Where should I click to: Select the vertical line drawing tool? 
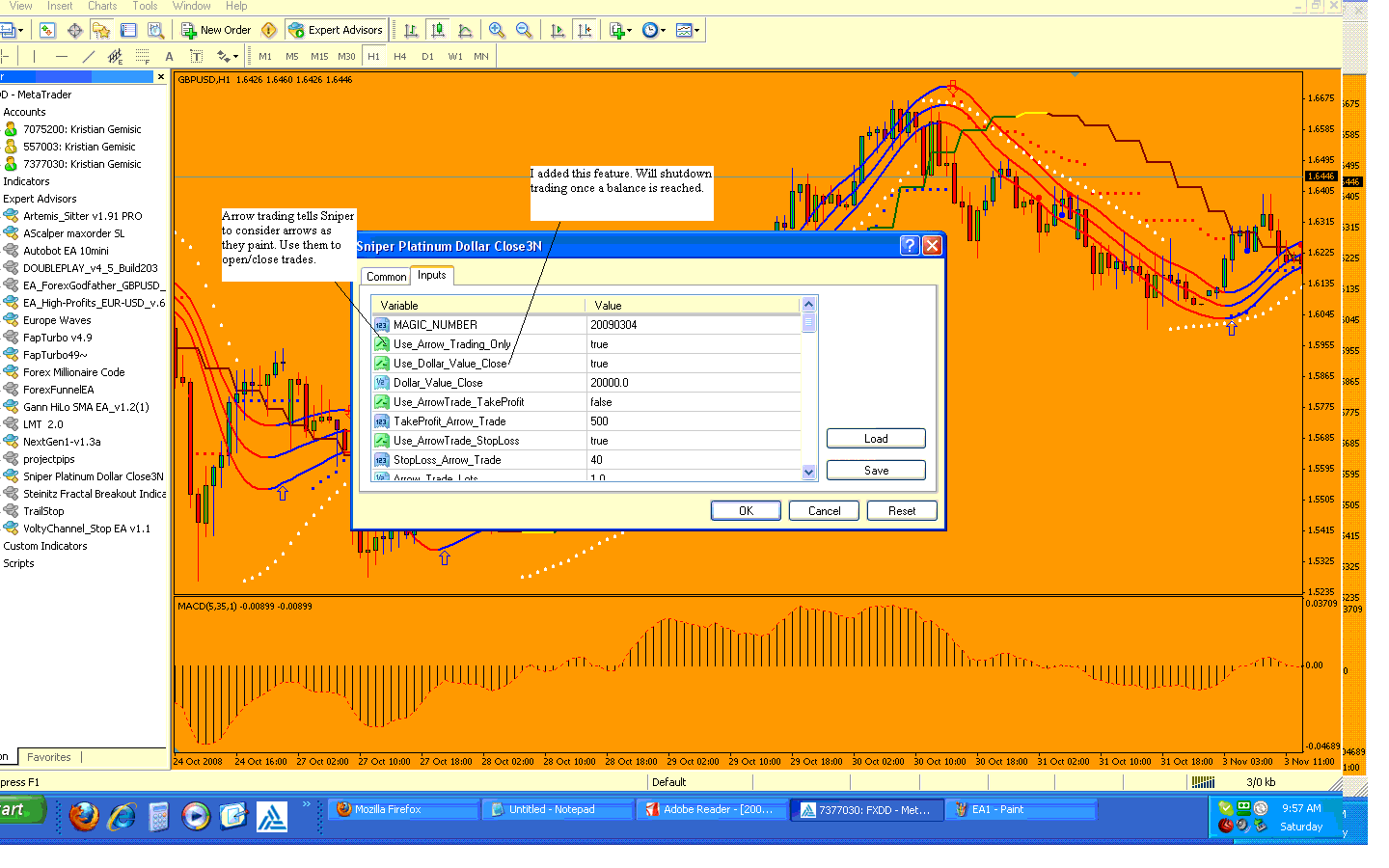(x=34, y=57)
